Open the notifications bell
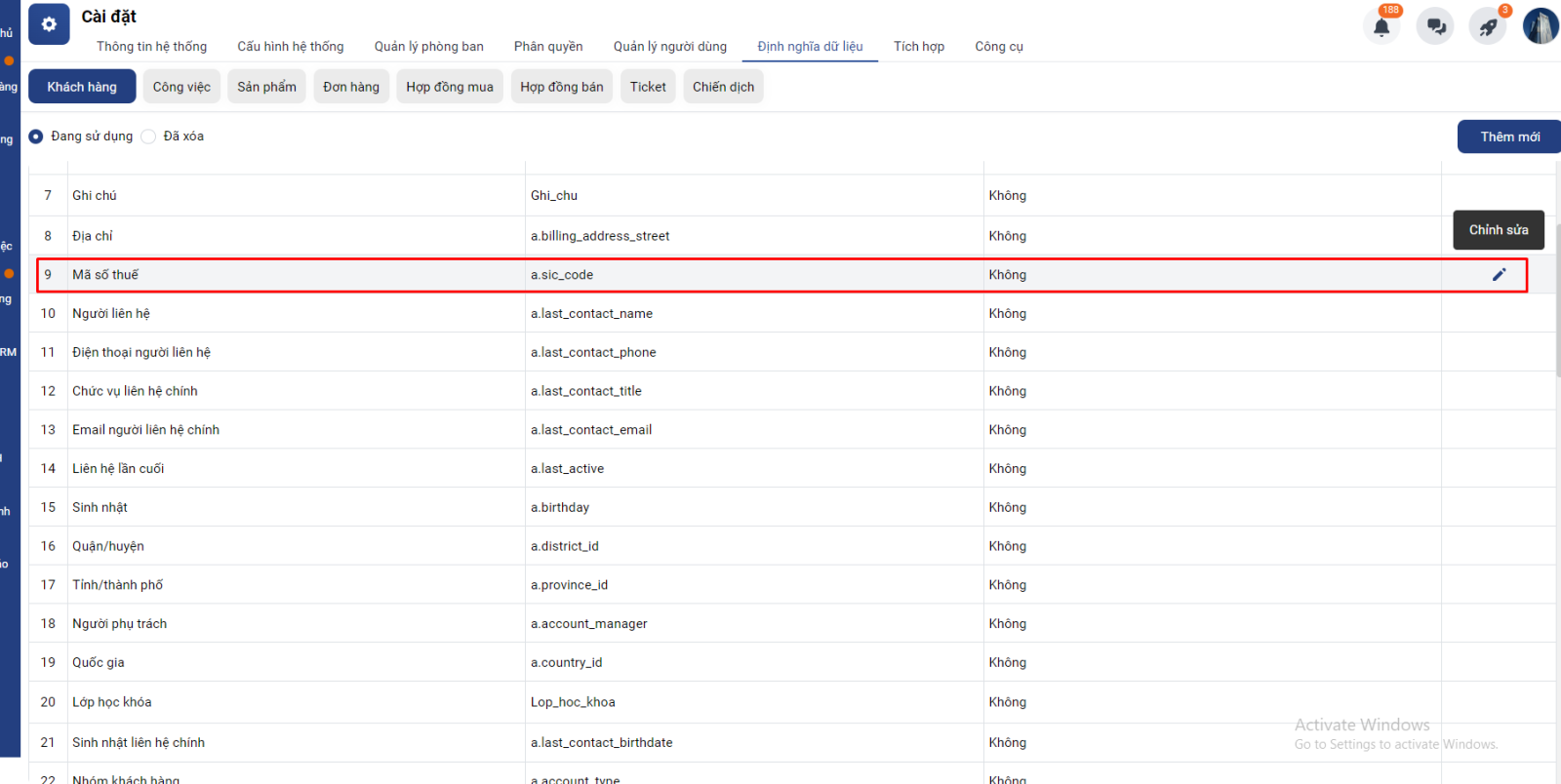This screenshot has width=1561, height=784. 1381,26
